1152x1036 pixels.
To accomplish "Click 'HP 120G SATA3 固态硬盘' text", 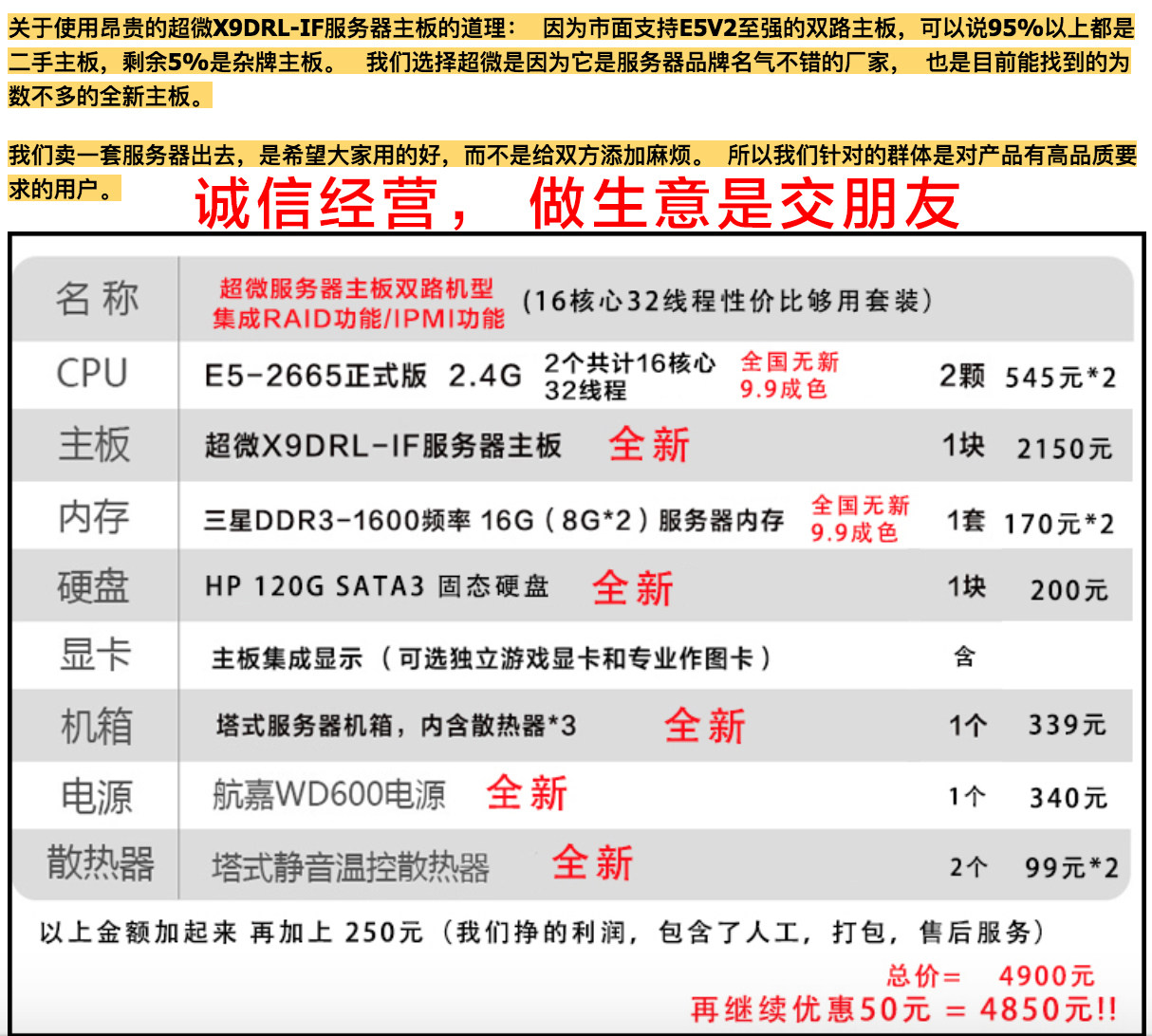I will [x=377, y=586].
